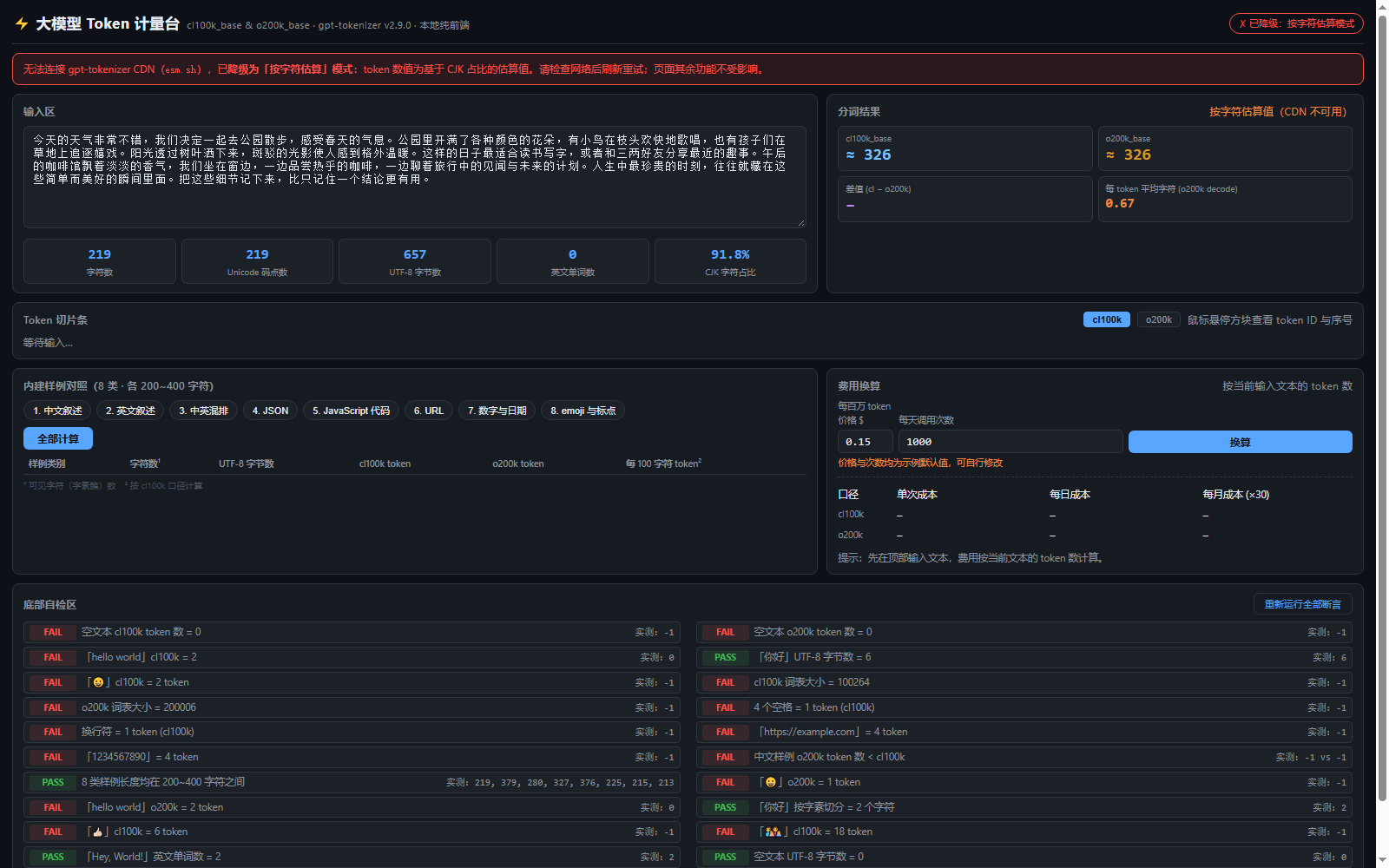
Task: Click the 每月成本 (×30) column header
Action: (1235, 494)
